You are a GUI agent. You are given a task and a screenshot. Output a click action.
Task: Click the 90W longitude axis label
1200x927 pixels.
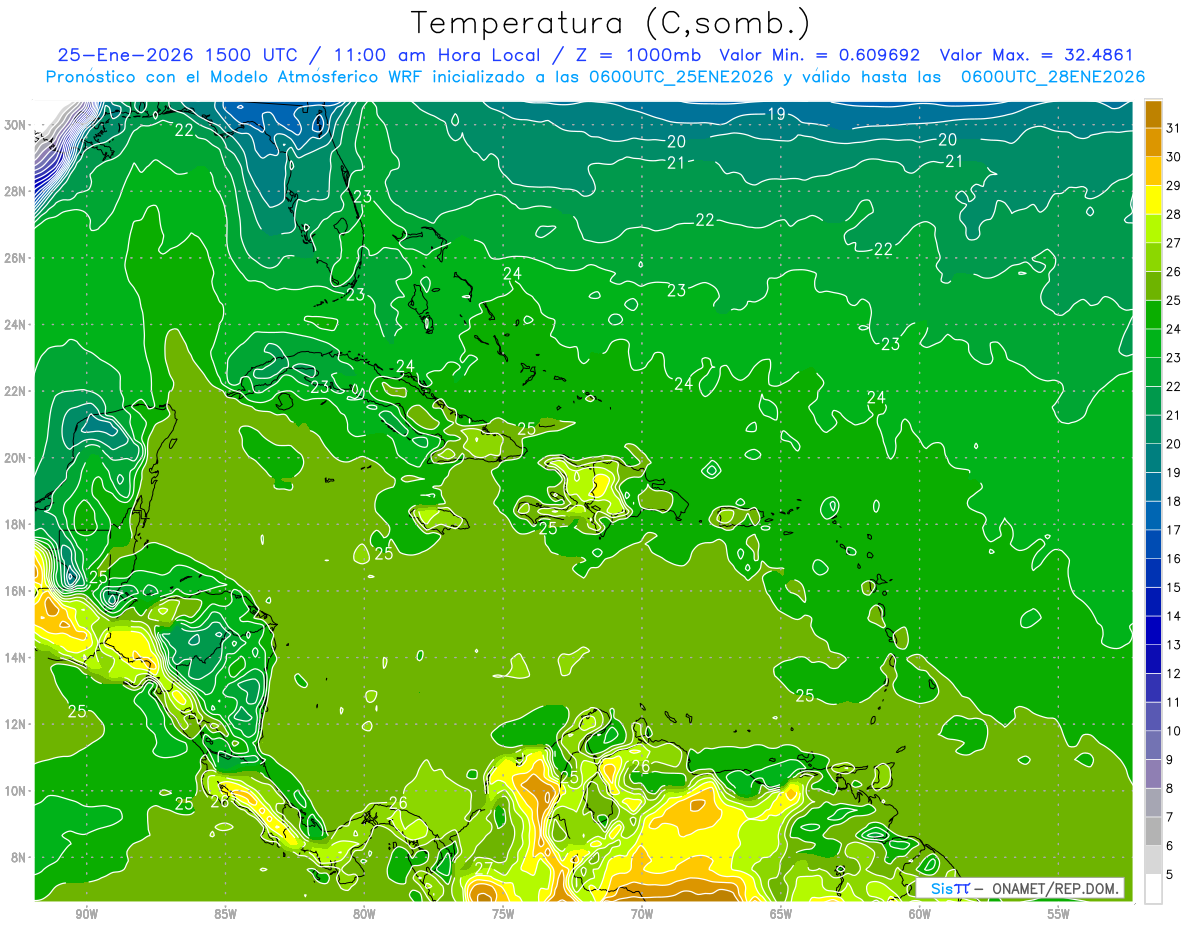point(87,914)
